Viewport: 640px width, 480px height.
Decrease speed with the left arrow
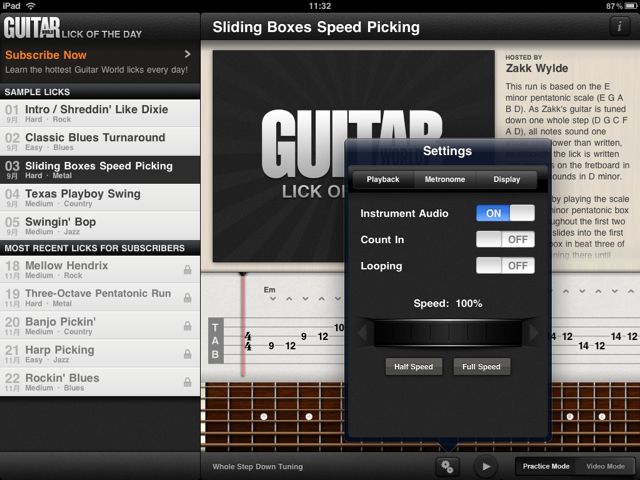click(362, 333)
